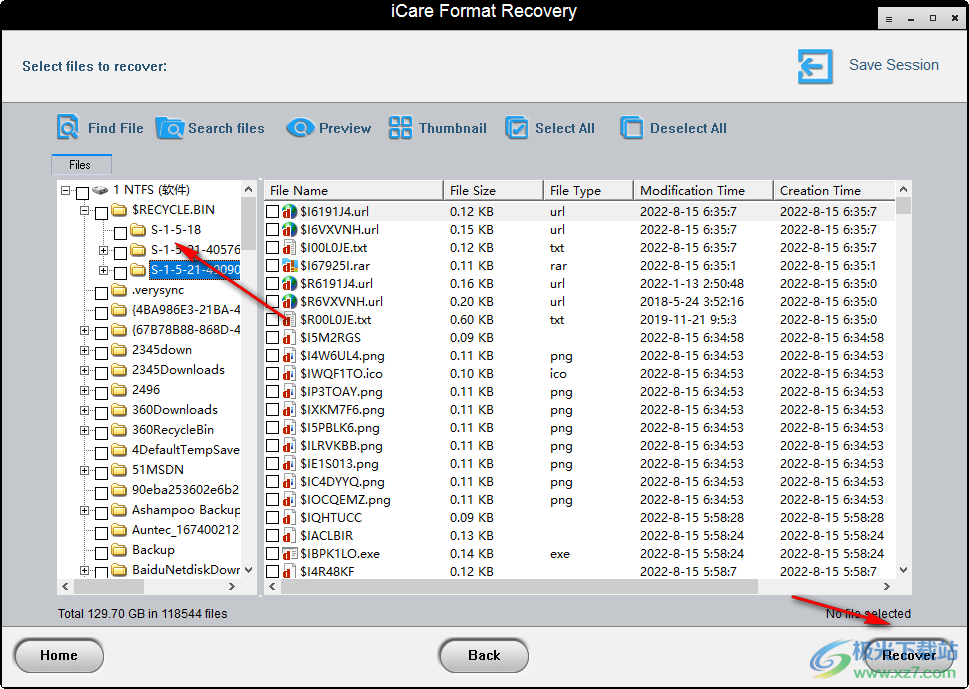Screen dimensions: 969x689
Task: Click the $I4W6UL4.png file icon
Action: coord(289,356)
